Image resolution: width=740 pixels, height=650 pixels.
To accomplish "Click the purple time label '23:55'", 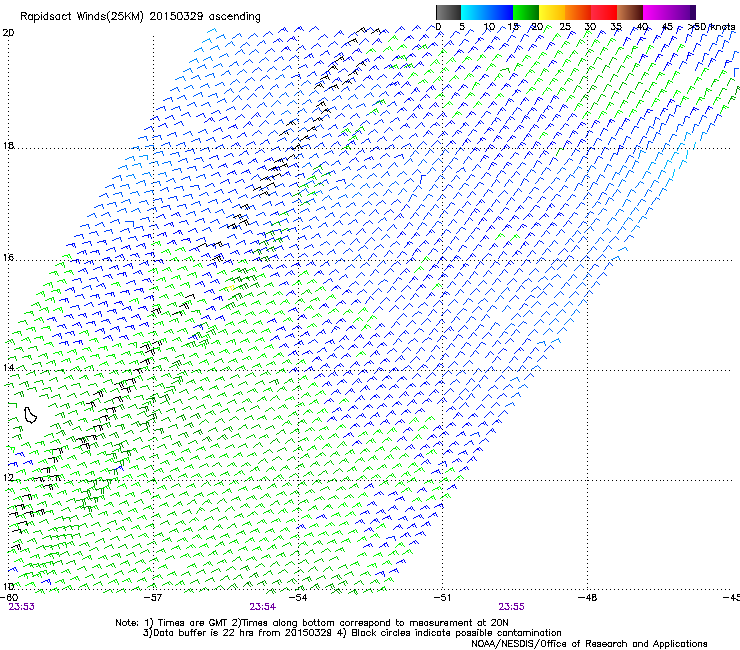I will [512, 607].
